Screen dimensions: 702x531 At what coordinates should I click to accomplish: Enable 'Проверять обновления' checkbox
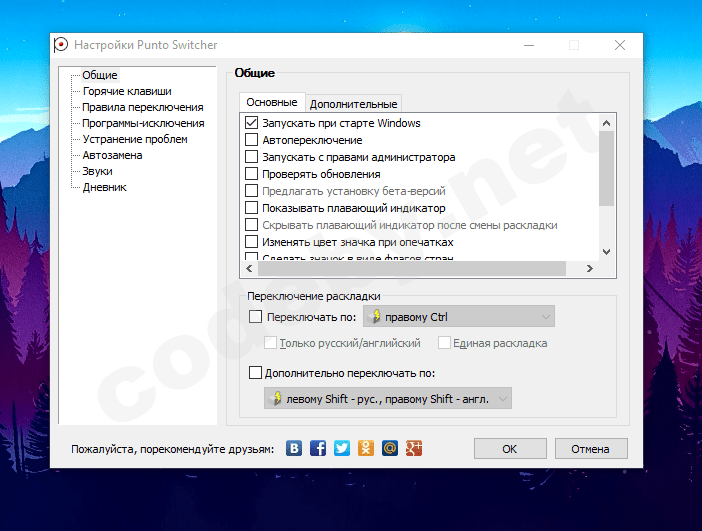pyautogui.click(x=252, y=174)
